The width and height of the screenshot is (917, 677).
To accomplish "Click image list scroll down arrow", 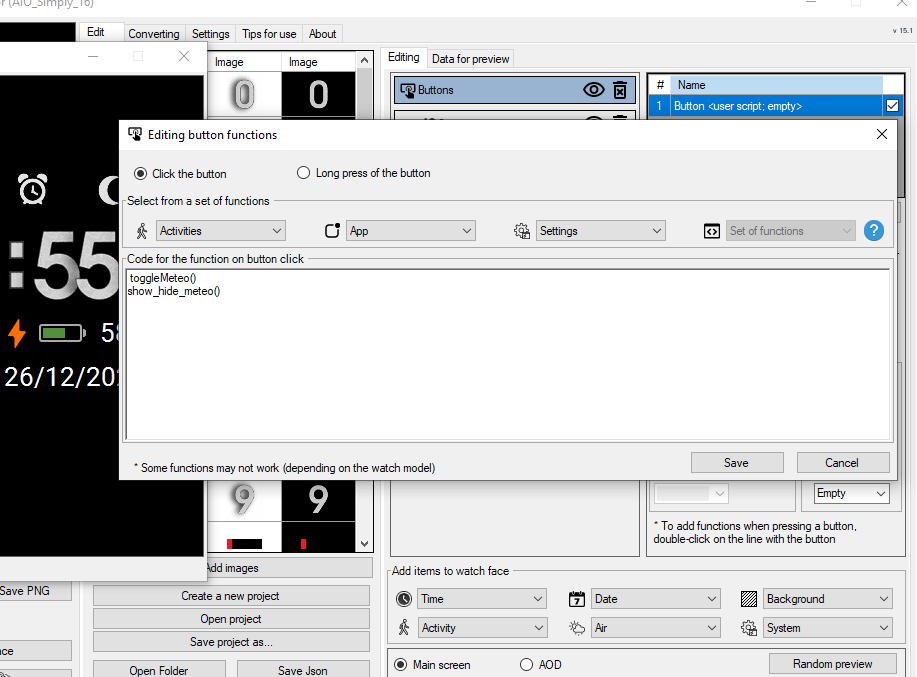I will tap(364, 544).
